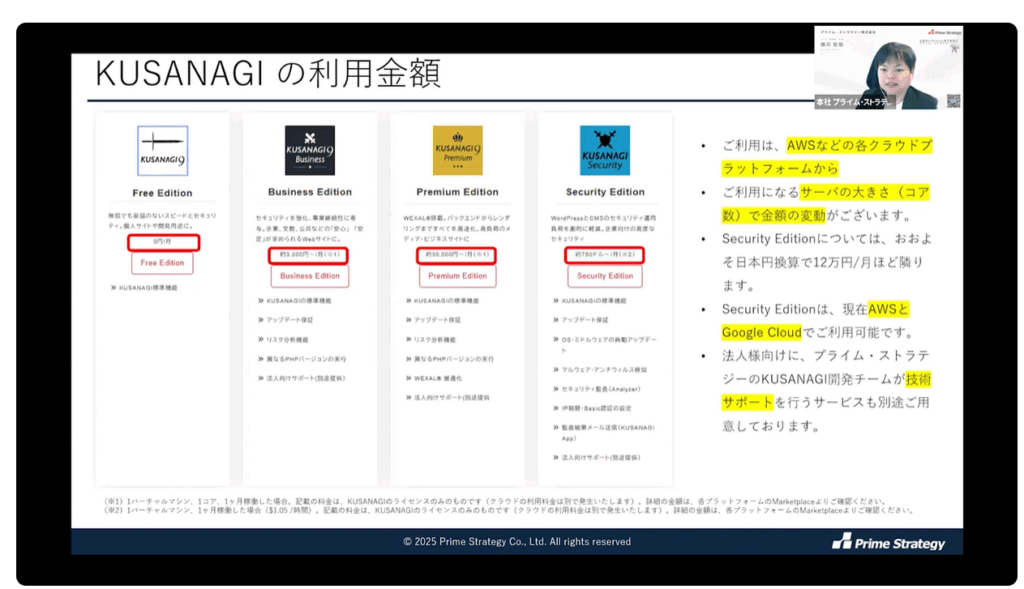Select the 約30,000円~/月 price box
This screenshot has height=589, width=1024.
pyautogui.click(x=456, y=255)
